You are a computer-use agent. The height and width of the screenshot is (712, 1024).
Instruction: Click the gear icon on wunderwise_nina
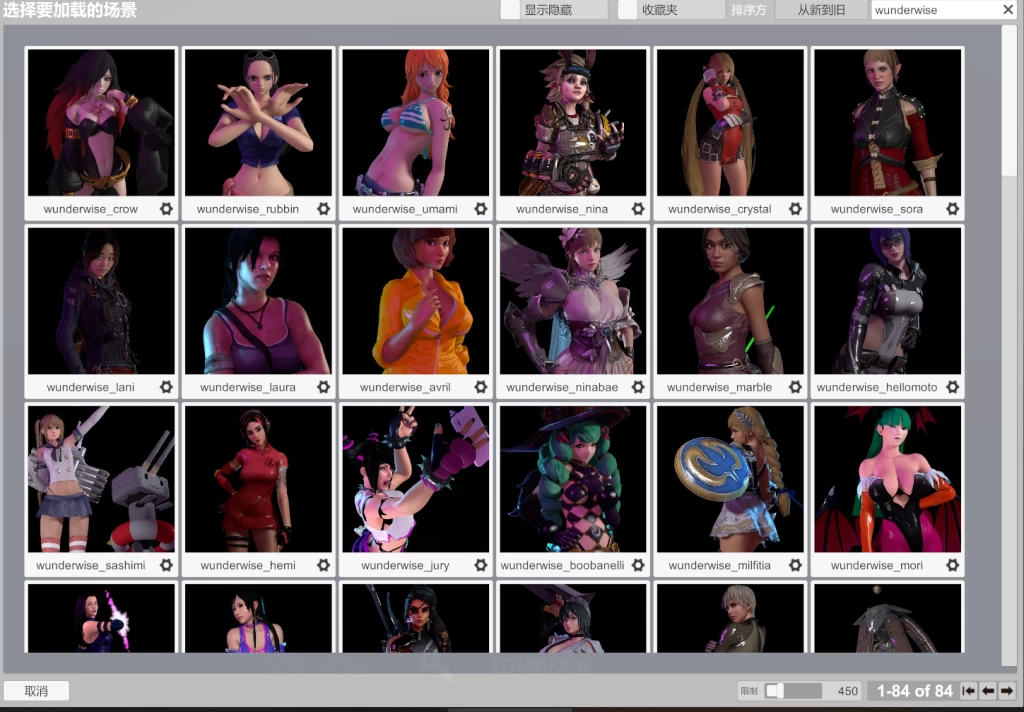pos(638,209)
